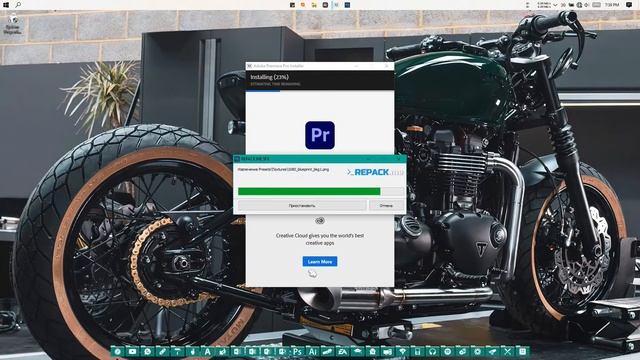The width and height of the screenshot is (640, 360).
Task: Click the green extraction progress bar
Action: (309, 191)
